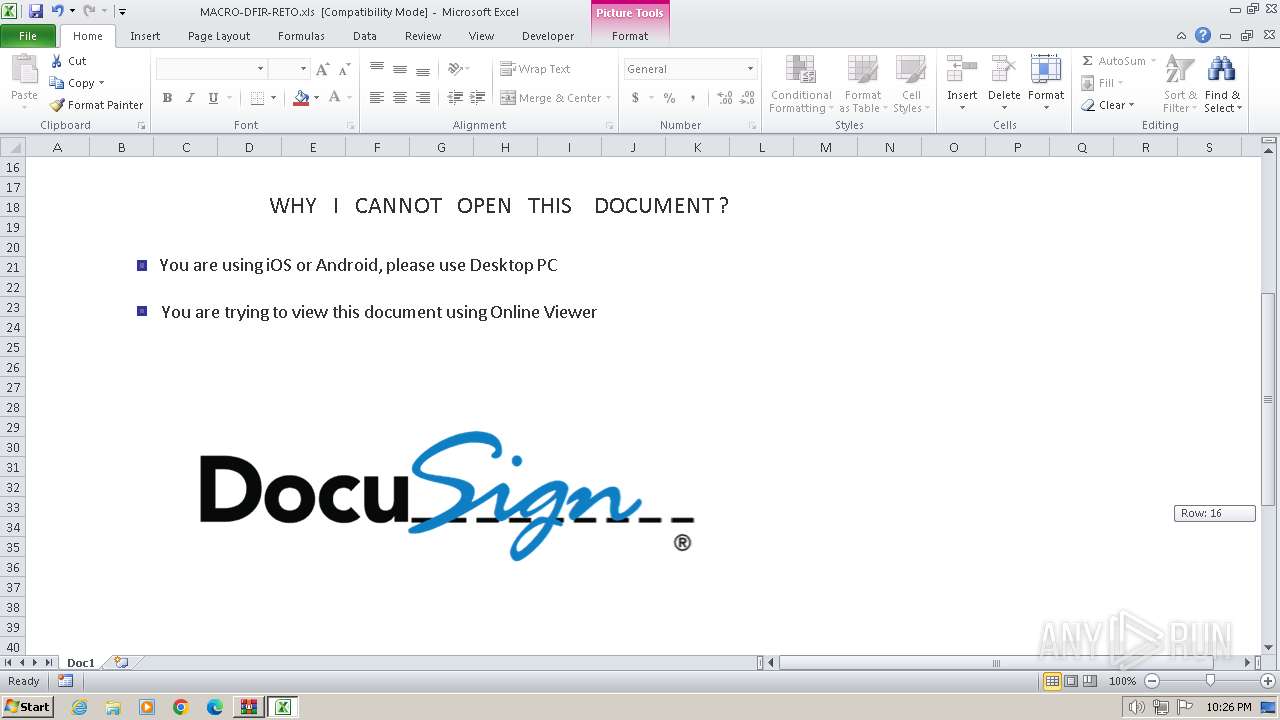1280x720 pixels.
Task: Click the Percent Style icon
Action: pos(669,98)
